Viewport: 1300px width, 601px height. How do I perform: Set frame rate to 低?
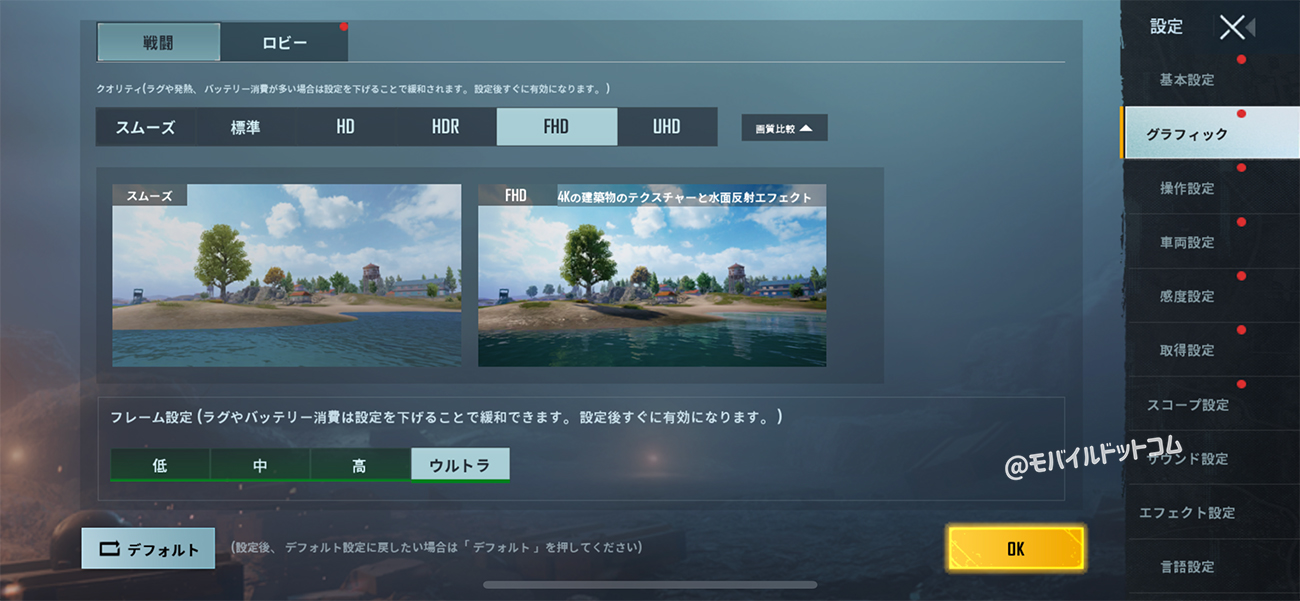160,465
